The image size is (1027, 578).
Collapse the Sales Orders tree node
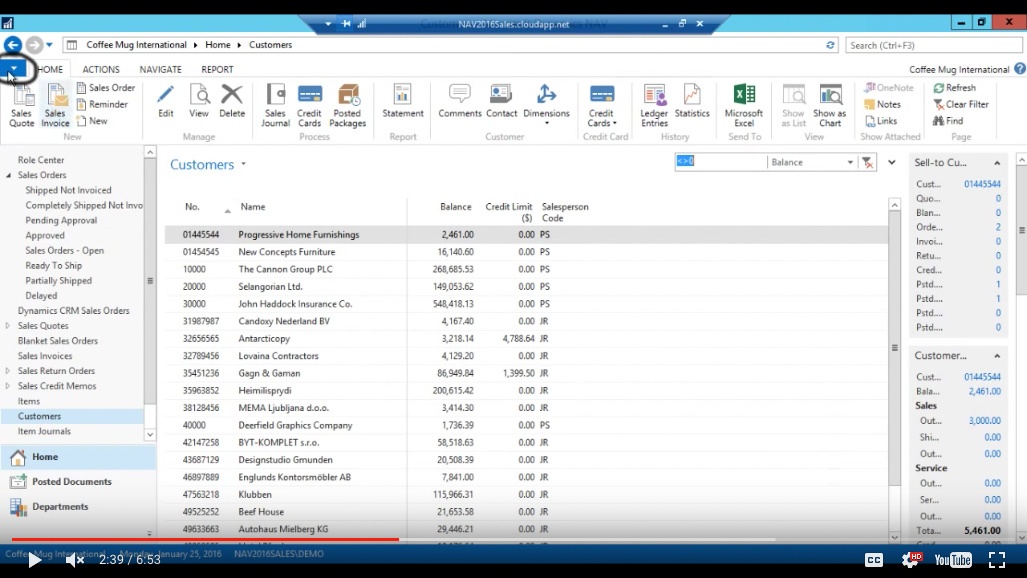9,176
